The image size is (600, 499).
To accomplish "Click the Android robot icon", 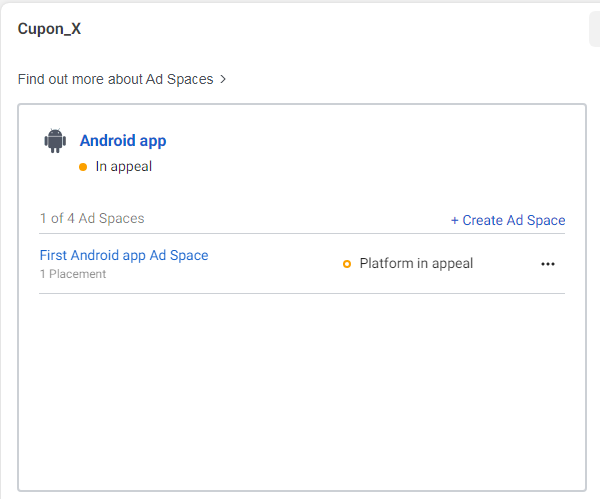I will tap(55, 141).
